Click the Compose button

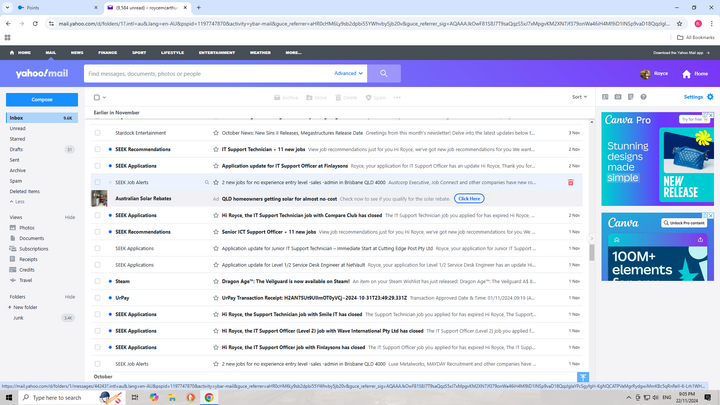(x=41, y=100)
